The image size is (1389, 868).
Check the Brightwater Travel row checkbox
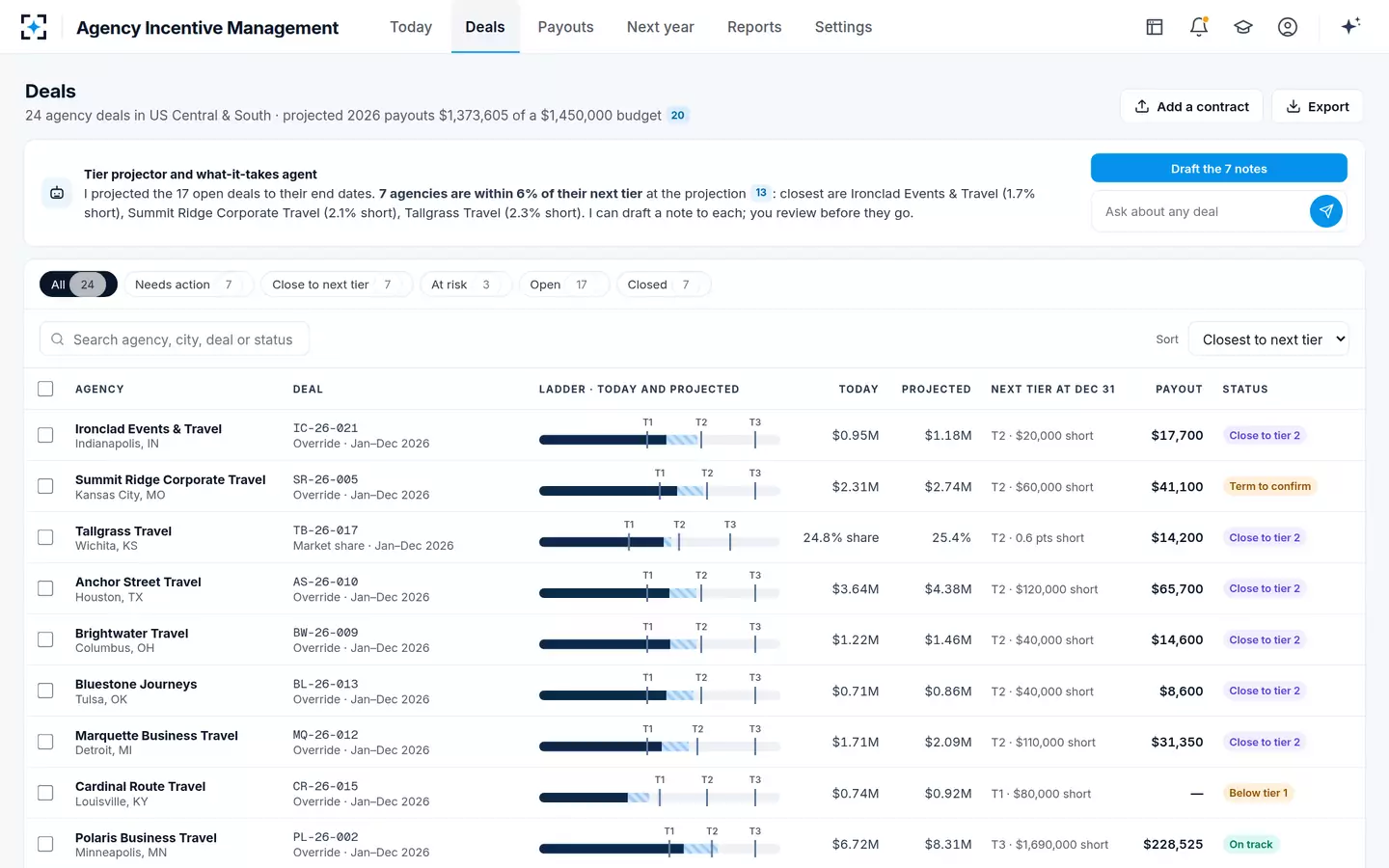click(45, 639)
